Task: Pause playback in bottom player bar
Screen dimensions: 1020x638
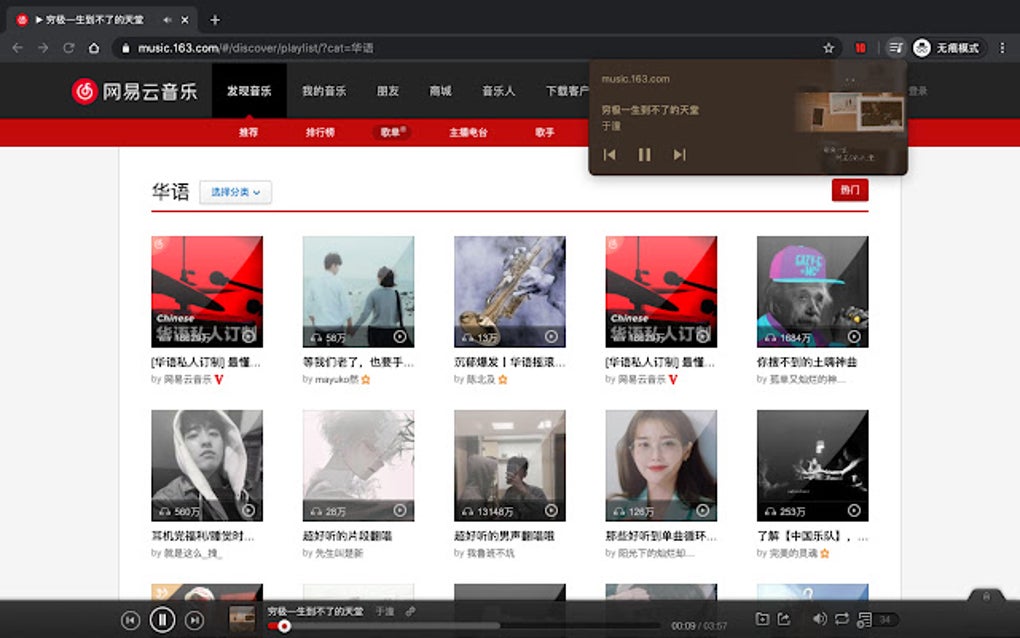Action: pyautogui.click(x=162, y=620)
